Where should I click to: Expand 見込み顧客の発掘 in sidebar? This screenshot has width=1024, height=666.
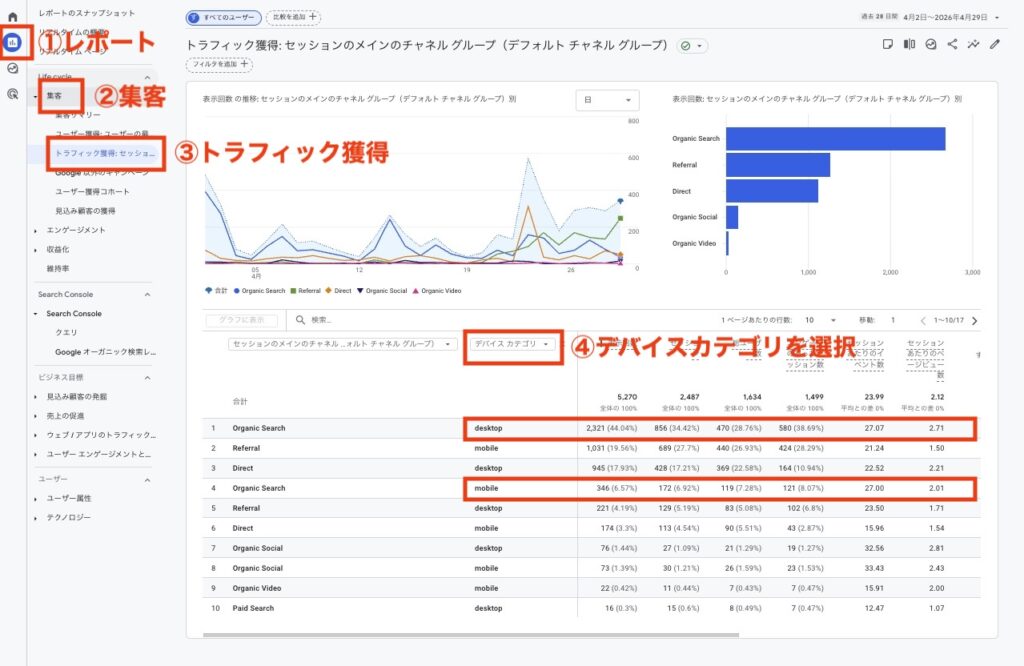coord(35,397)
